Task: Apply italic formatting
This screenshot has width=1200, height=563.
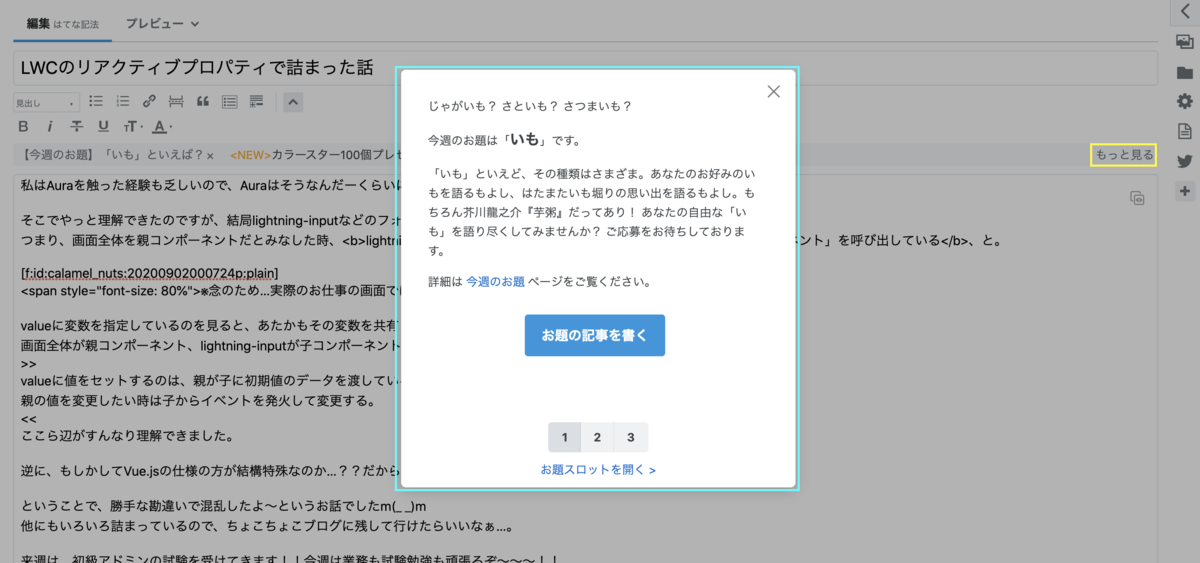Action: pyautogui.click(x=50, y=126)
